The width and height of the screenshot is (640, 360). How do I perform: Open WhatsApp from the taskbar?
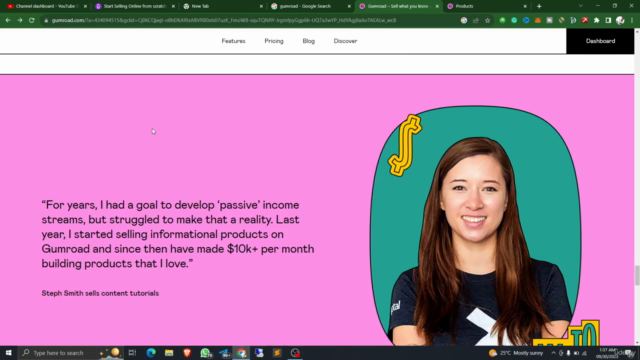pos(205,353)
